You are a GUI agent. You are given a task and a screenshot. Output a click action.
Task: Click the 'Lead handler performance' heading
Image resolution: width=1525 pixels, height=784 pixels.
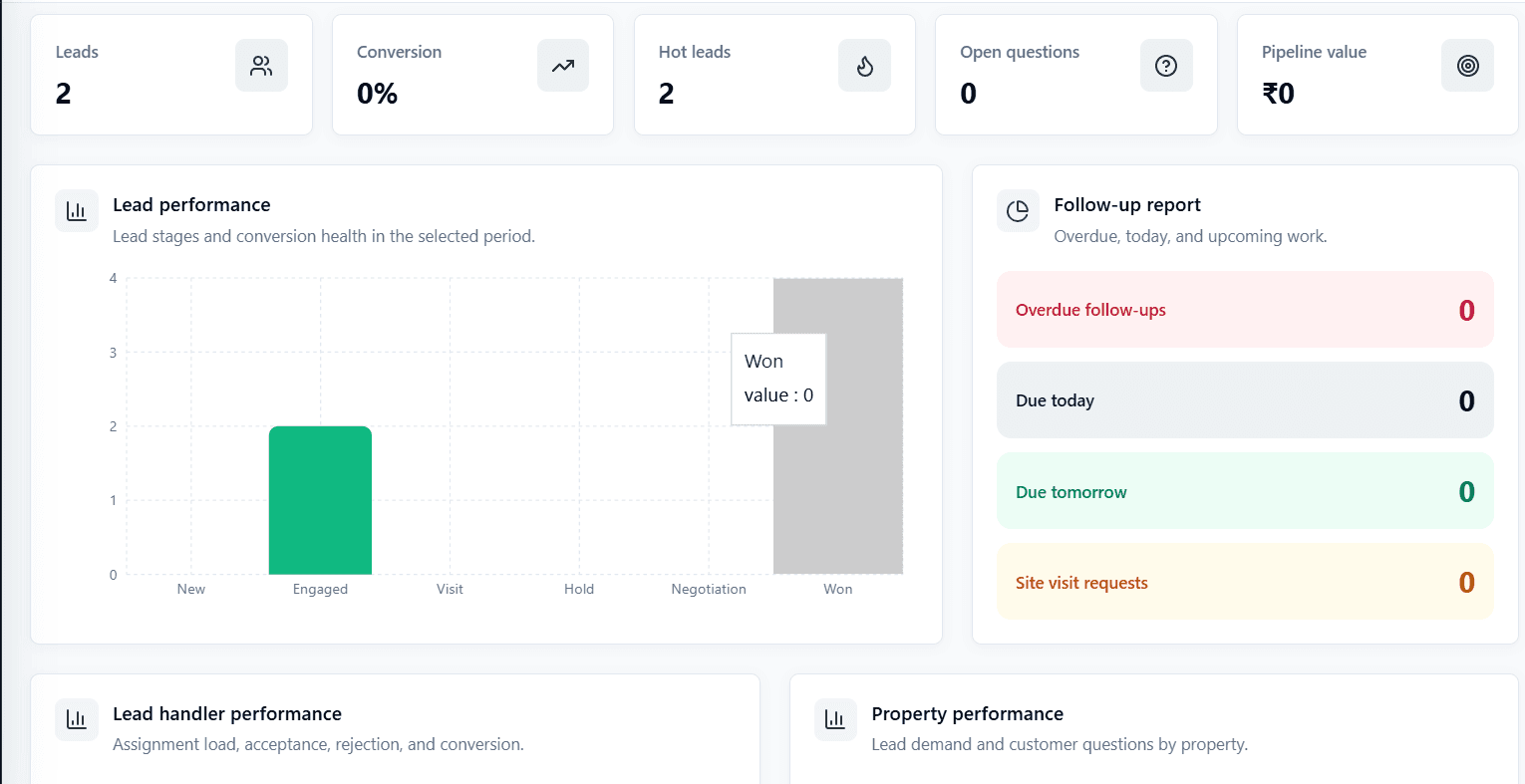click(x=227, y=713)
